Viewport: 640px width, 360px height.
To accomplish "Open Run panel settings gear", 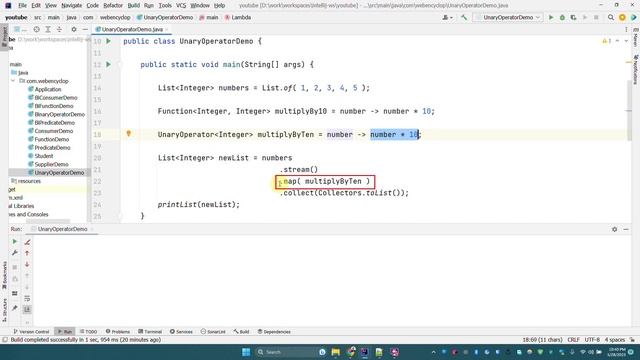I will point(615,229).
